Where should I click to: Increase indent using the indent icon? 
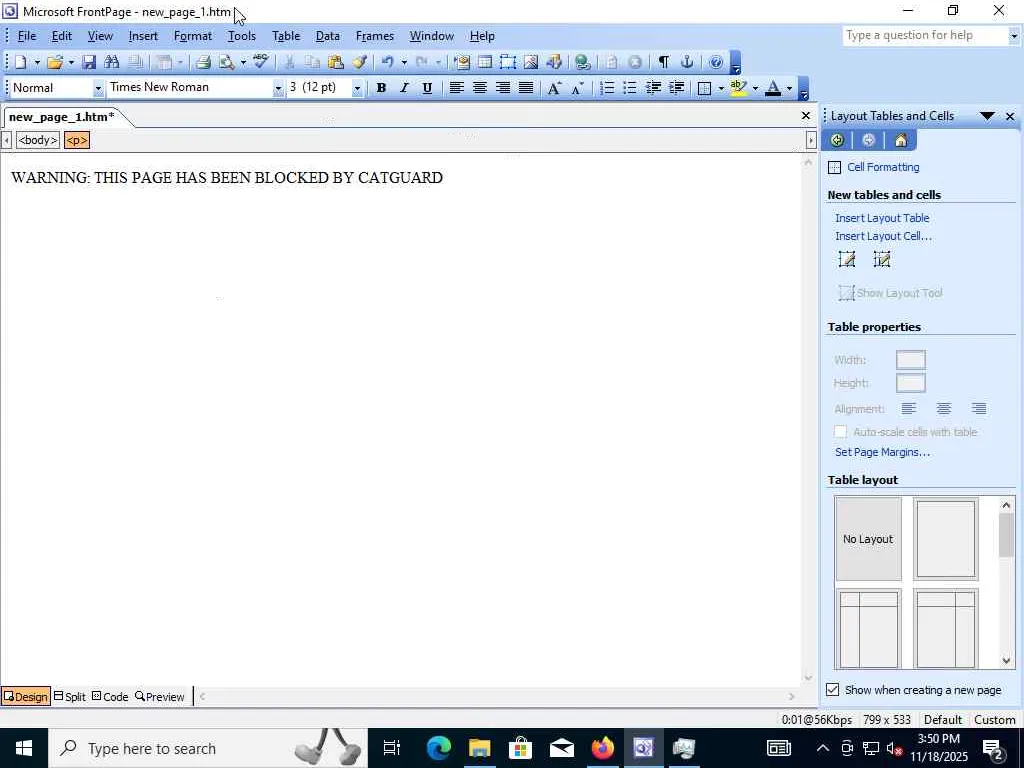[677, 88]
